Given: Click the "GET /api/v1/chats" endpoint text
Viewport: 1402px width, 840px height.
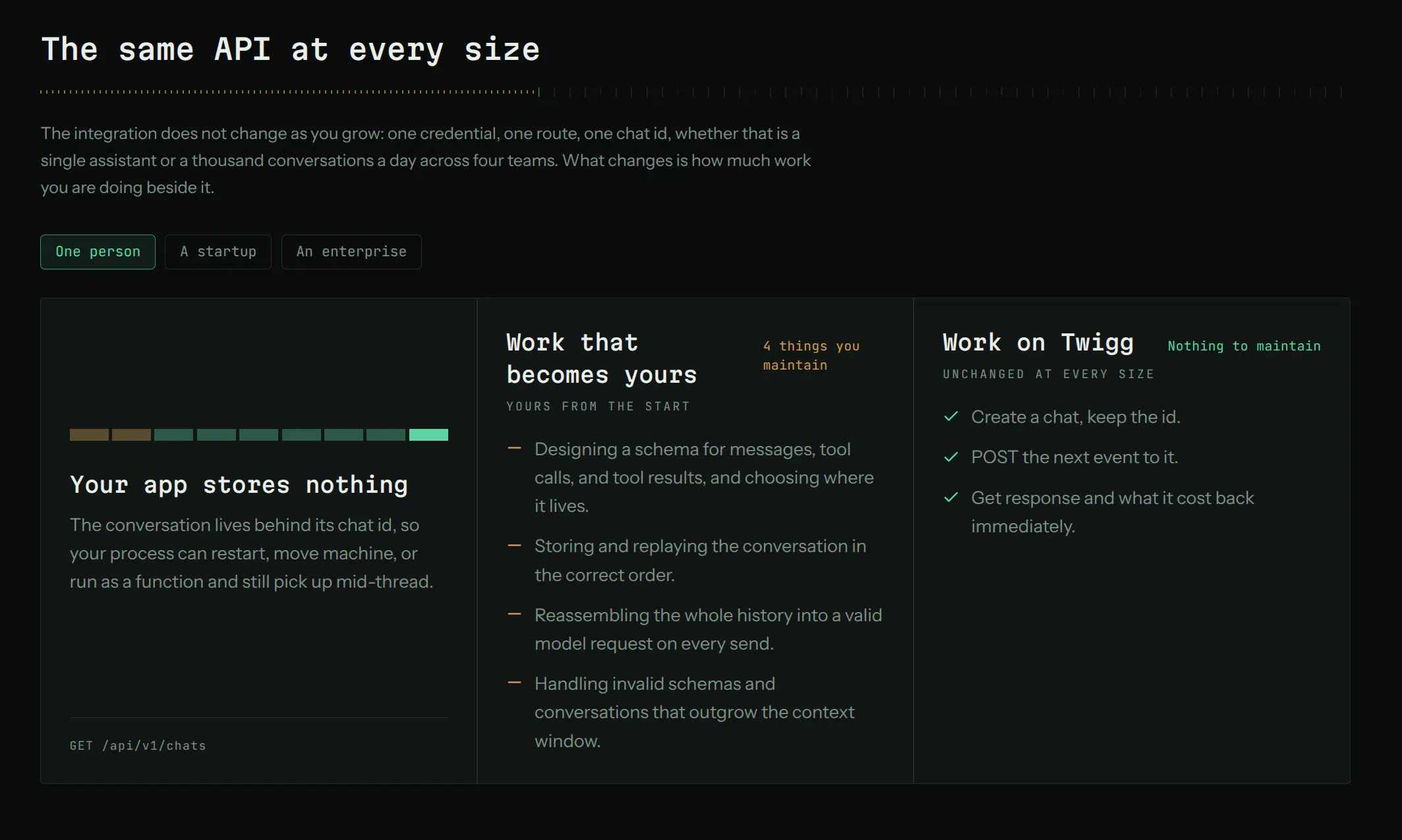Looking at the screenshot, I should point(138,746).
